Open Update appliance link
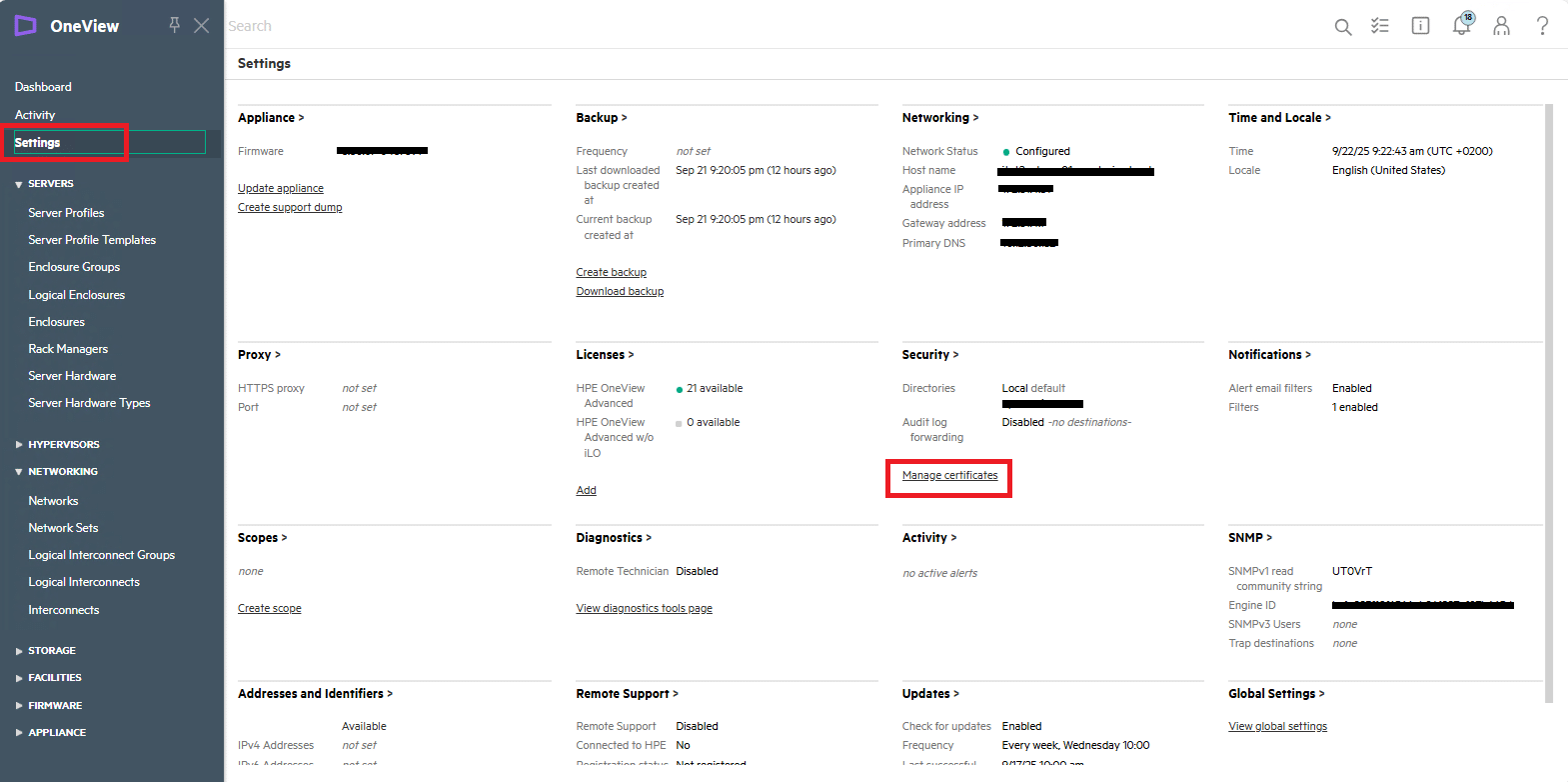The image size is (1568, 782). pyautogui.click(x=280, y=188)
